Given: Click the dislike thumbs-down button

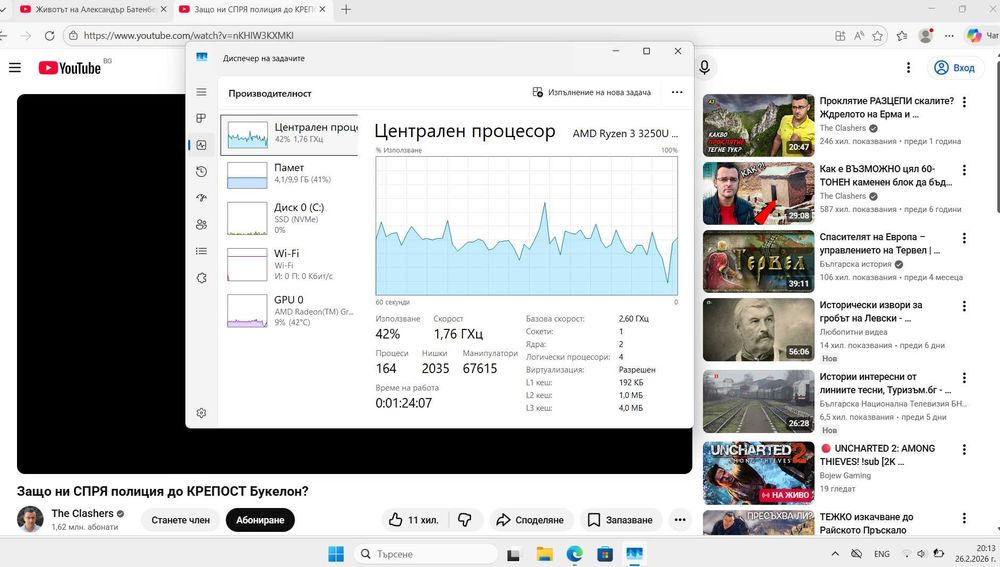Looking at the screenshot, I should 465,520.
